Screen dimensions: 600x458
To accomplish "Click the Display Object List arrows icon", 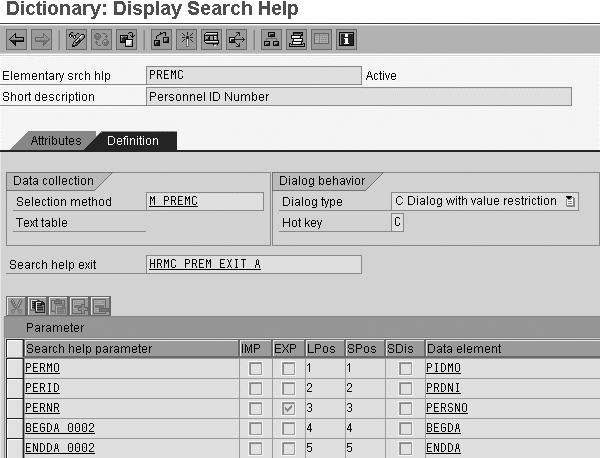I will (x=236, y=39).
